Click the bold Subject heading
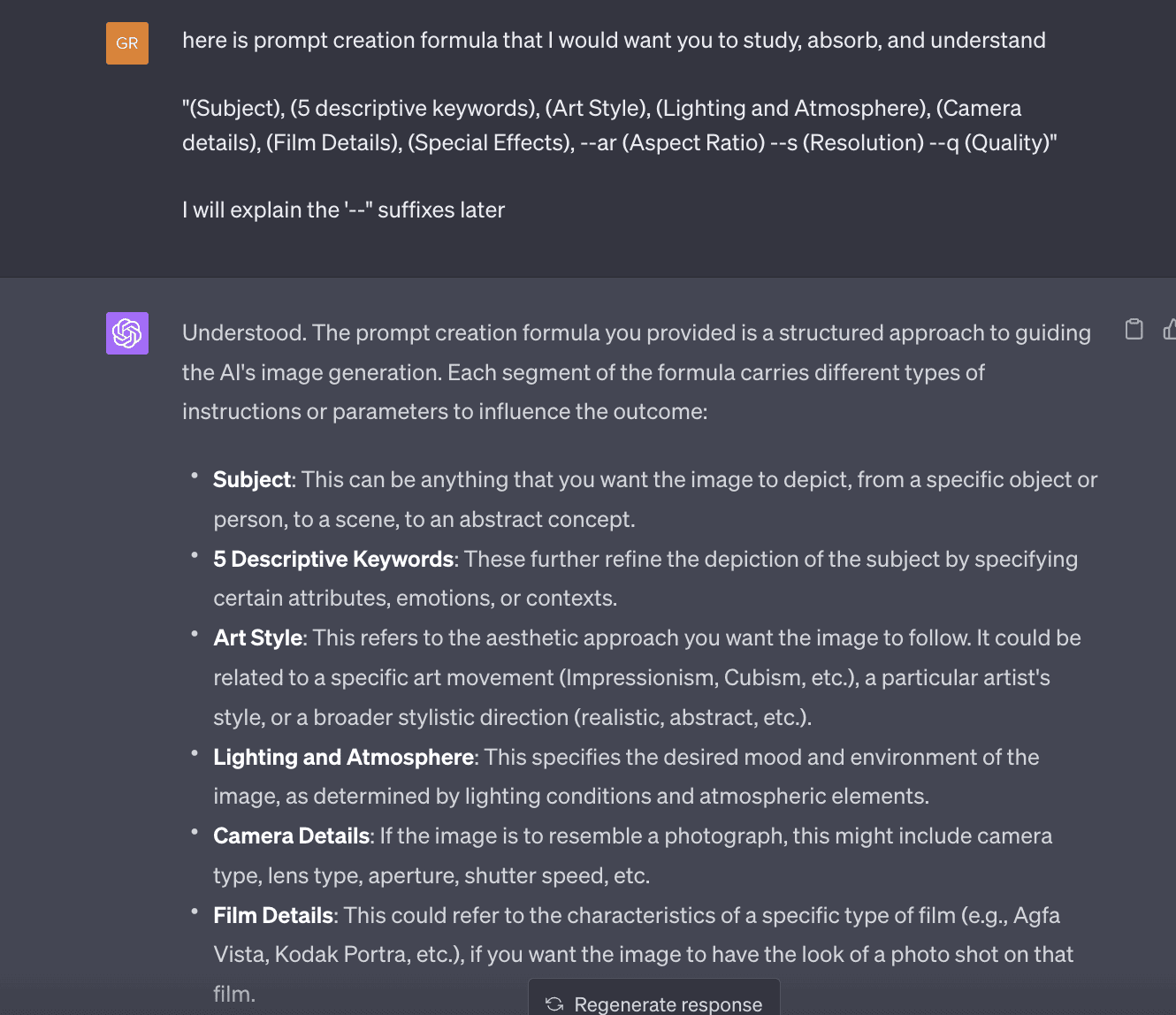Viewport: 1176px width, 1015px height. click(251, 479)
